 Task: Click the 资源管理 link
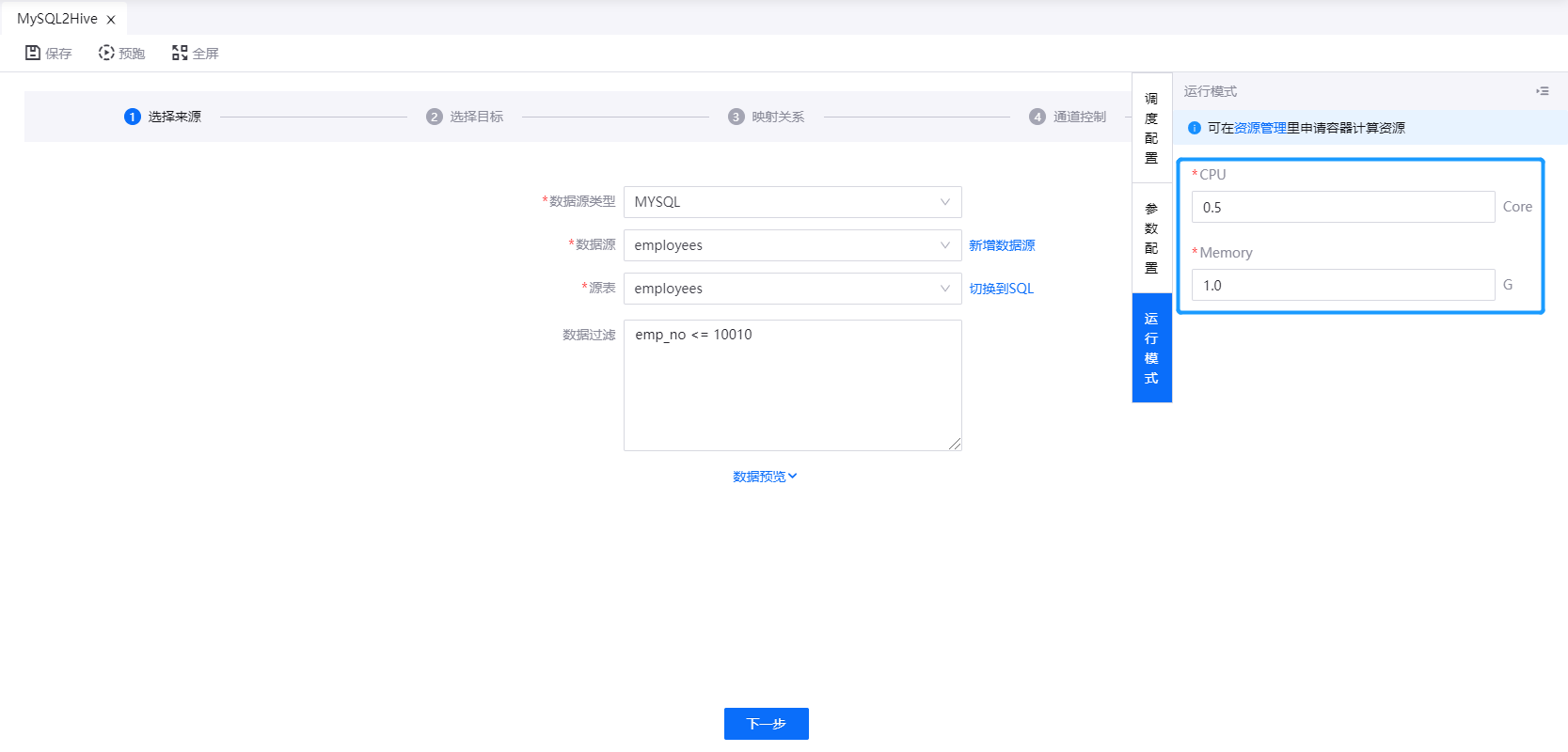(1260, 128)
